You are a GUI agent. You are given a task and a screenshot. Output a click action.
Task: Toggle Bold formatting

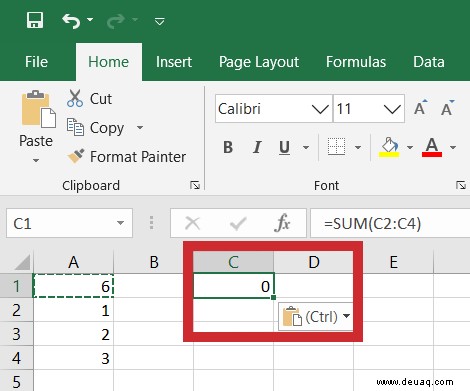tap(228, 147)
